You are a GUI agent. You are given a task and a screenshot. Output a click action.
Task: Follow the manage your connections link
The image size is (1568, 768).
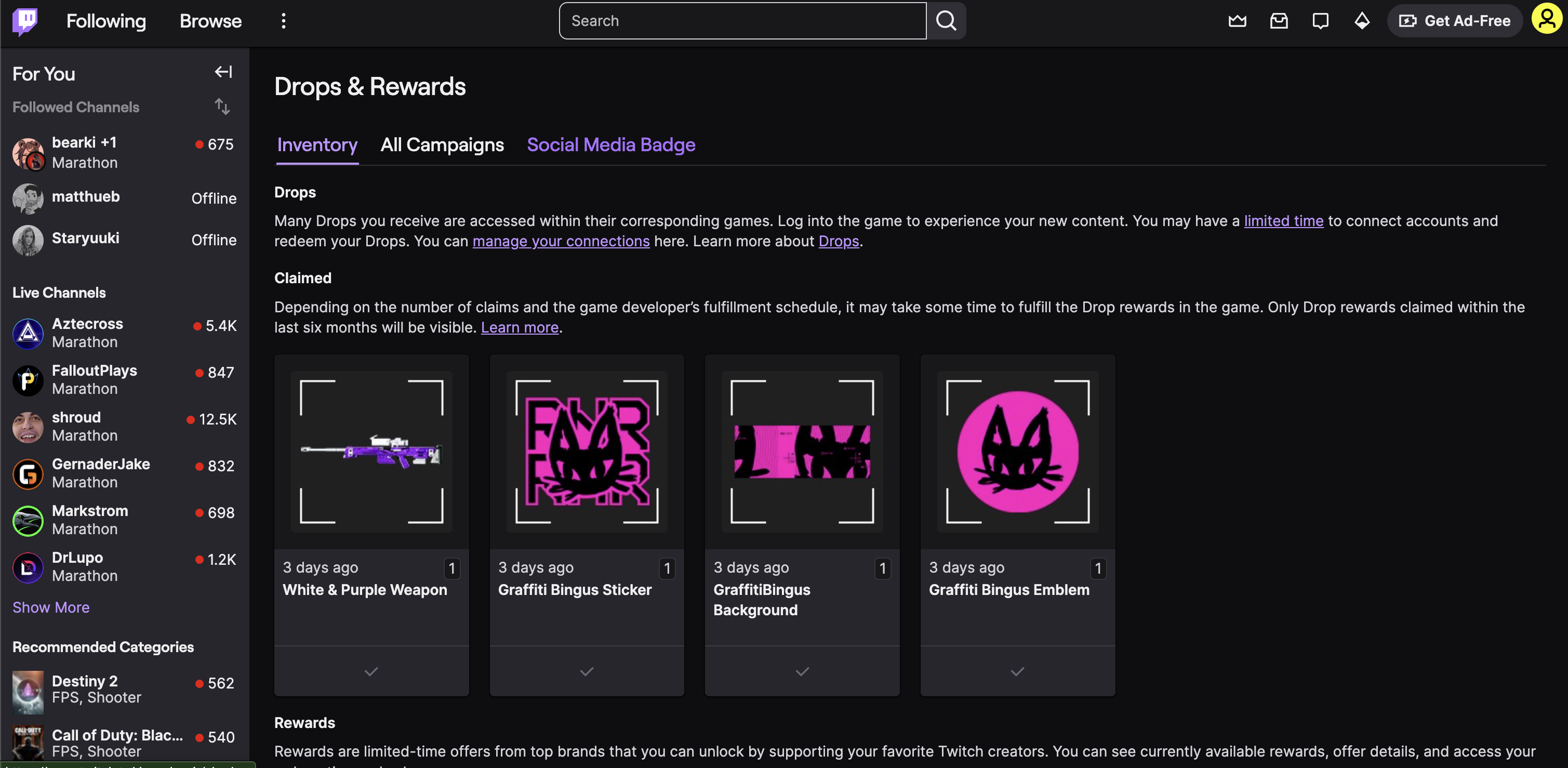click(561, 242)
